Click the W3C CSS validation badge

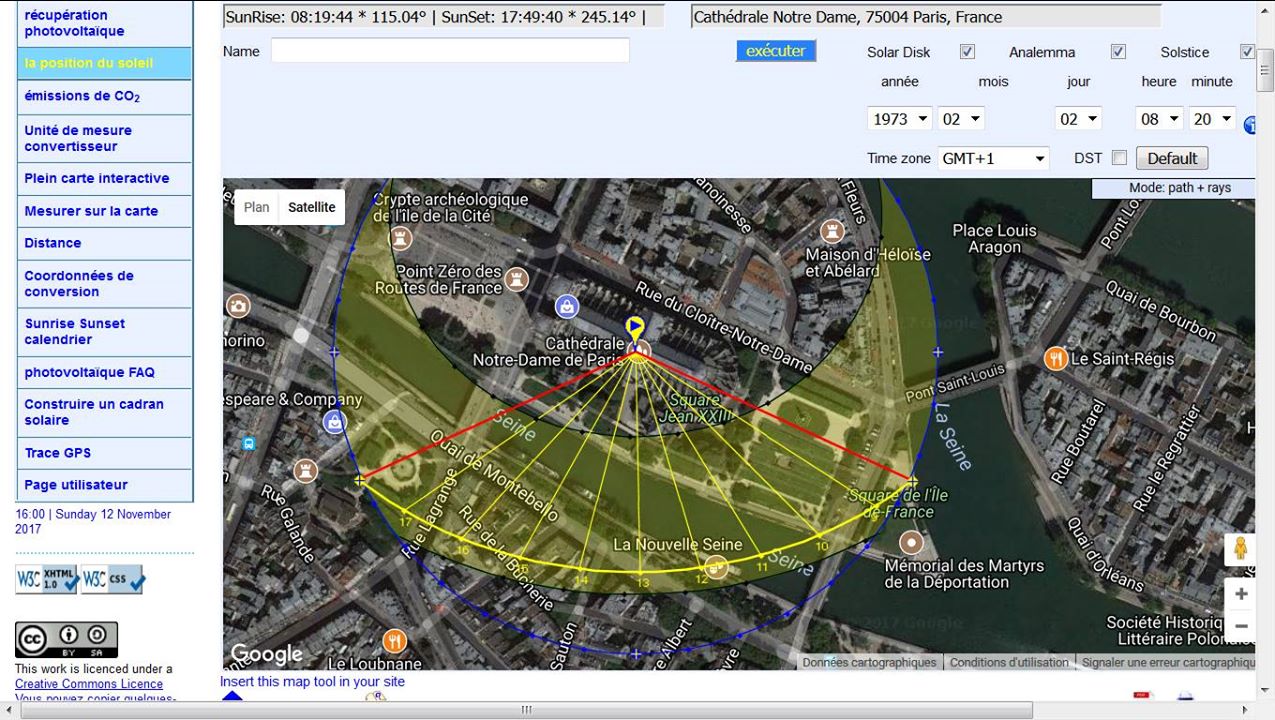point(112,579)
